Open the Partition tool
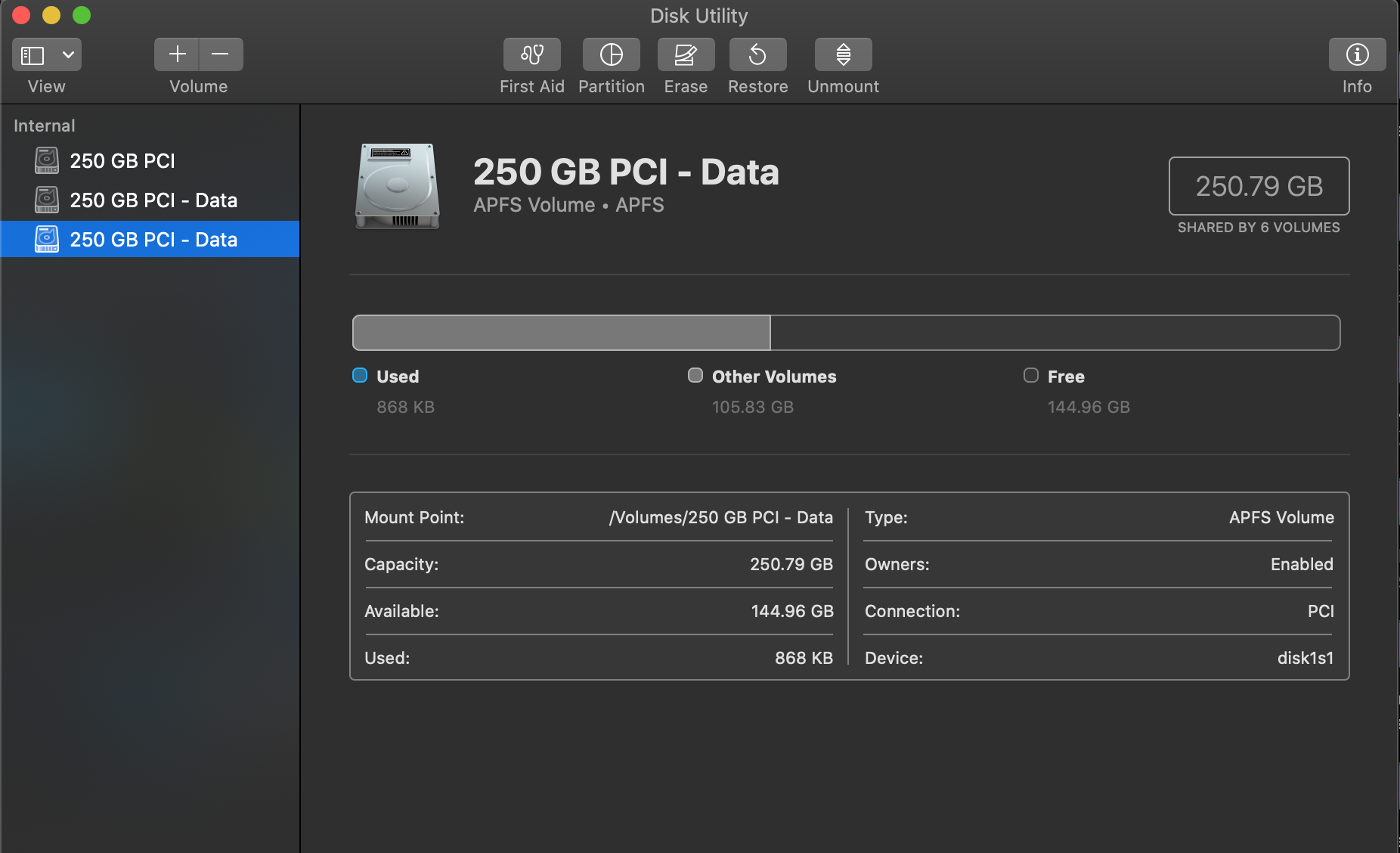This screenshot has width=1400, height=853. 611,54
